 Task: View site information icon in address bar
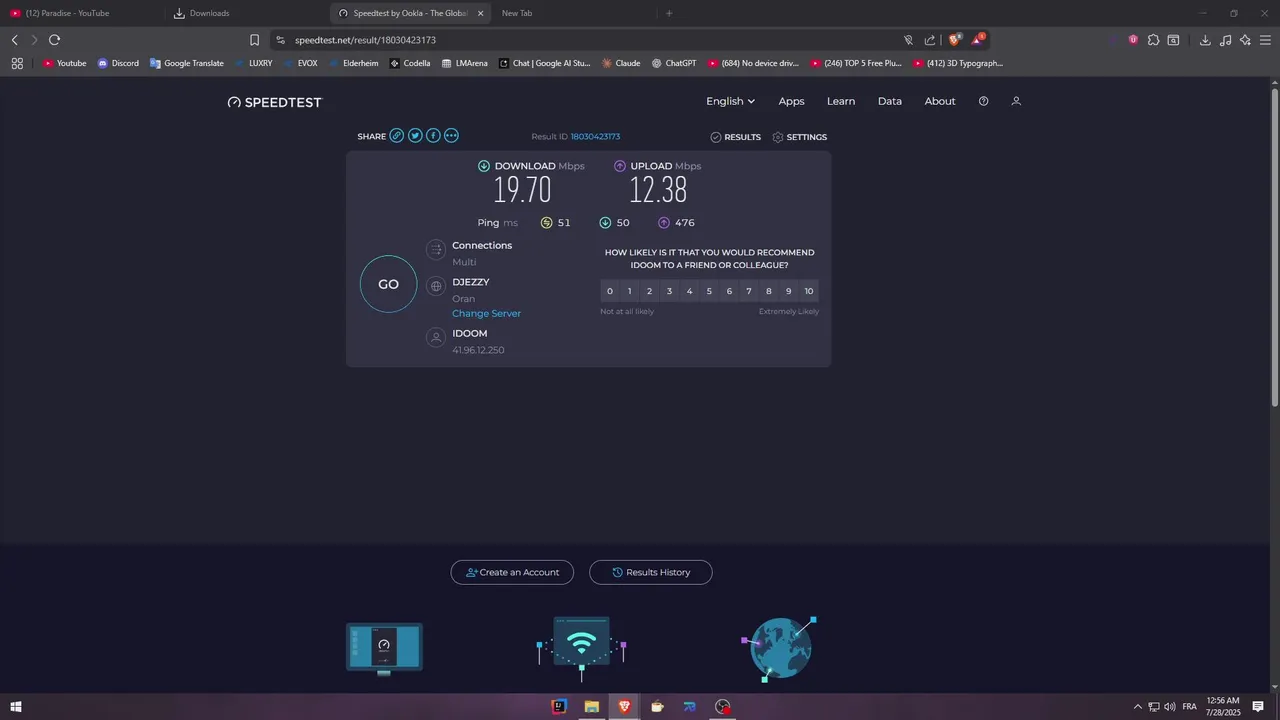(x=281, y=40)
